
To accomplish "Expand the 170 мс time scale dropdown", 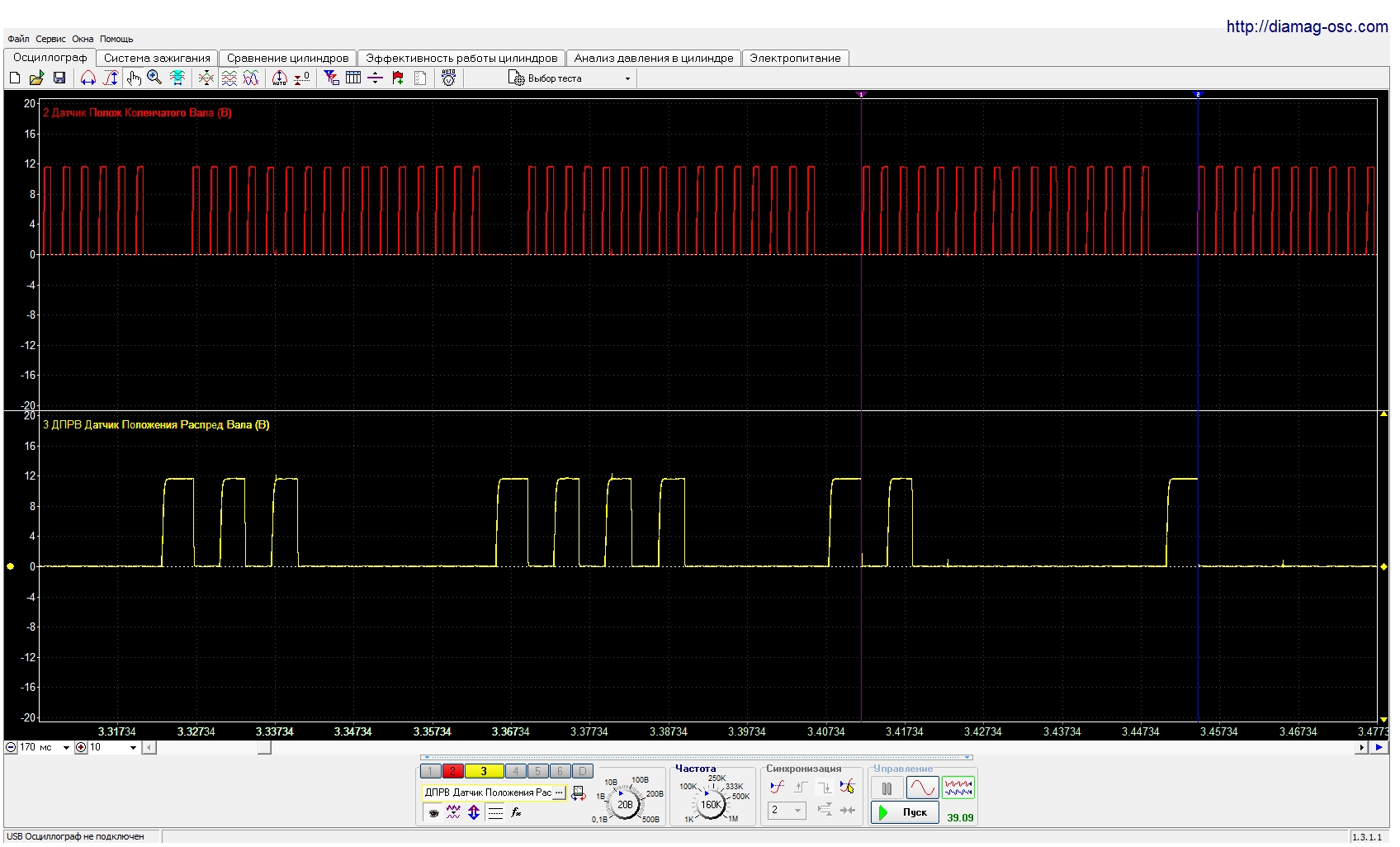I will pyautogui.click(x=66, y=748).
